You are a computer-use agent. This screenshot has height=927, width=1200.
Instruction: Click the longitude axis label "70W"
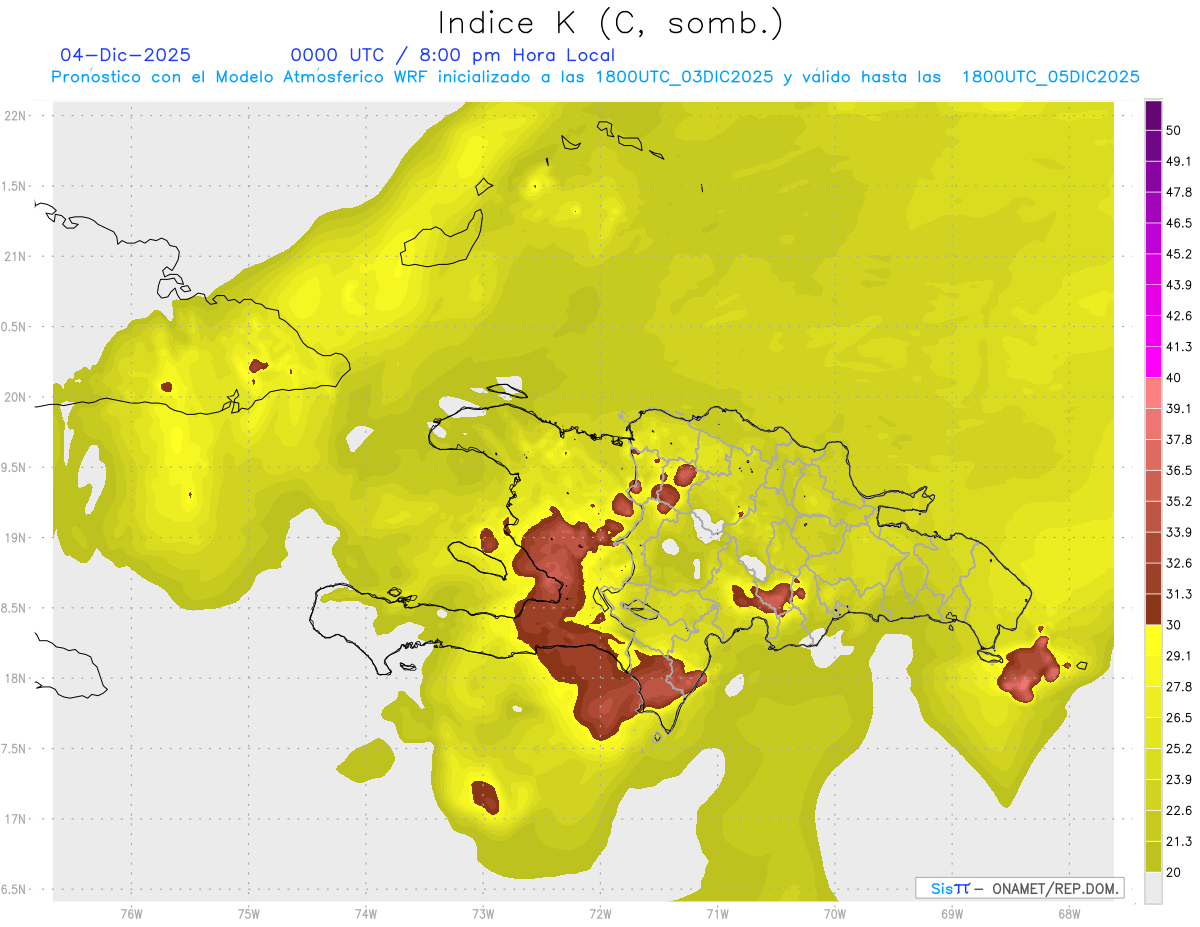coord(834,913)
